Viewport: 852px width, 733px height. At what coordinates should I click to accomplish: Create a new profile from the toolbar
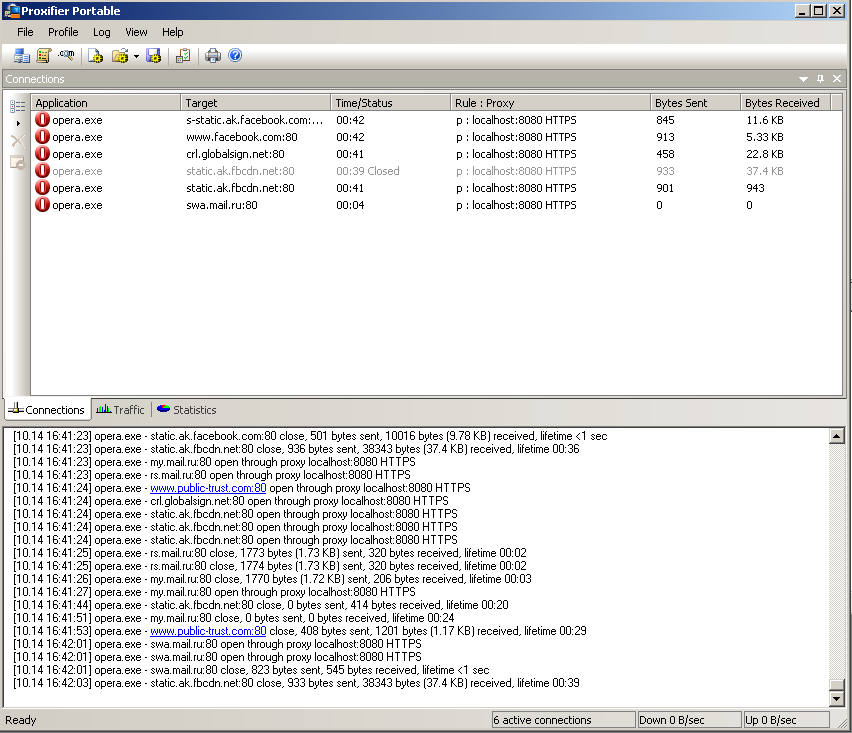(96, 55)
